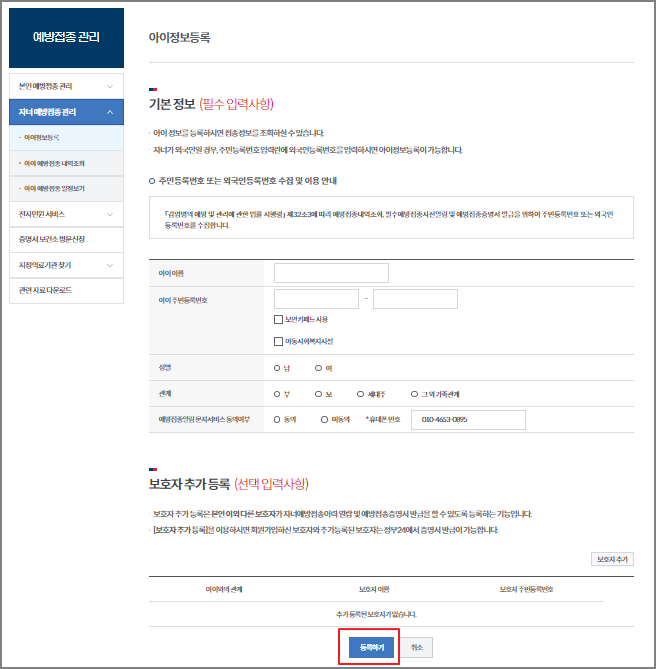This screenshot has height=669, width=656.
Task: Open 증명서 보건소 방문신청 menu
Action: pos(66,239)
